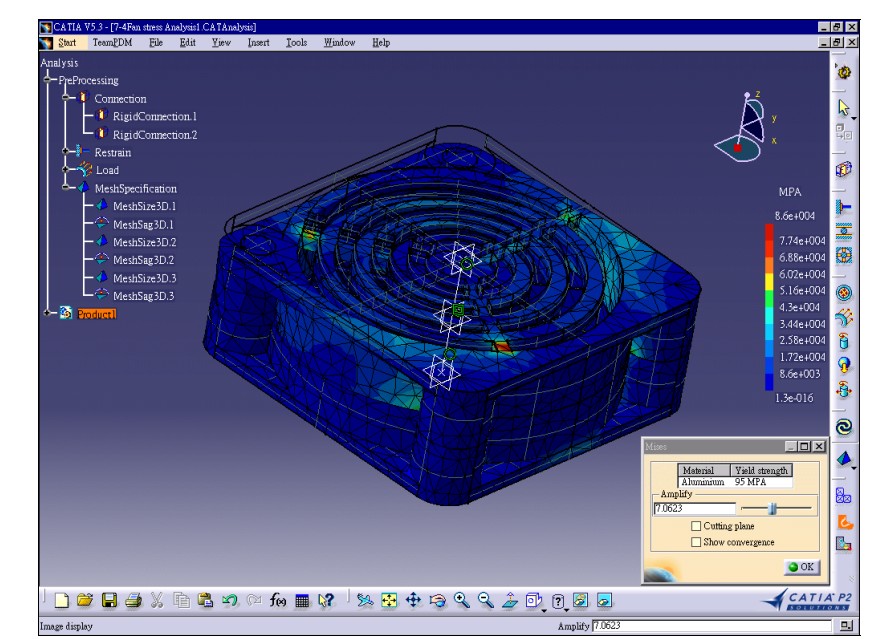Select RigidConnection.1 in the tree

(x=155, y=116)
